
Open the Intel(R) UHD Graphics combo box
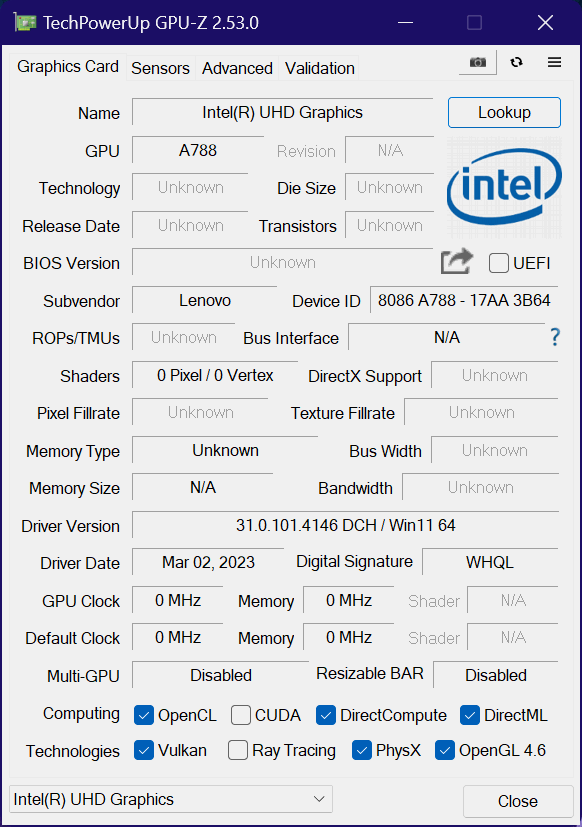(171, 799)
